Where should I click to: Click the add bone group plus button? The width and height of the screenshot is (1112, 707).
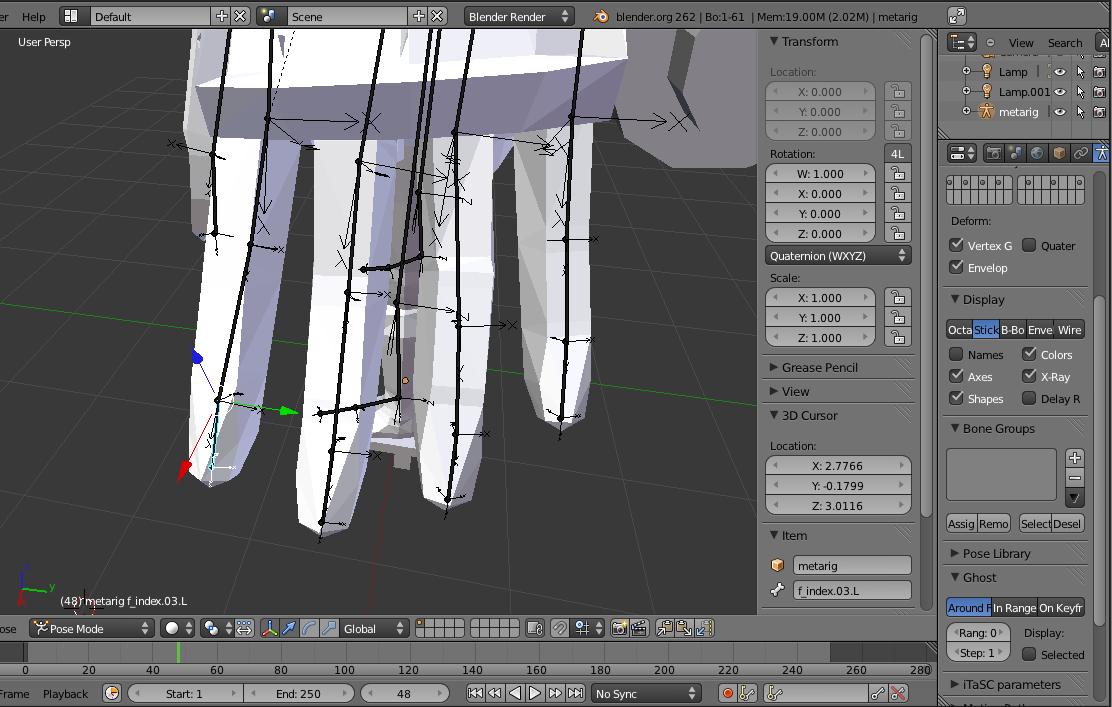coord(1074,457)
